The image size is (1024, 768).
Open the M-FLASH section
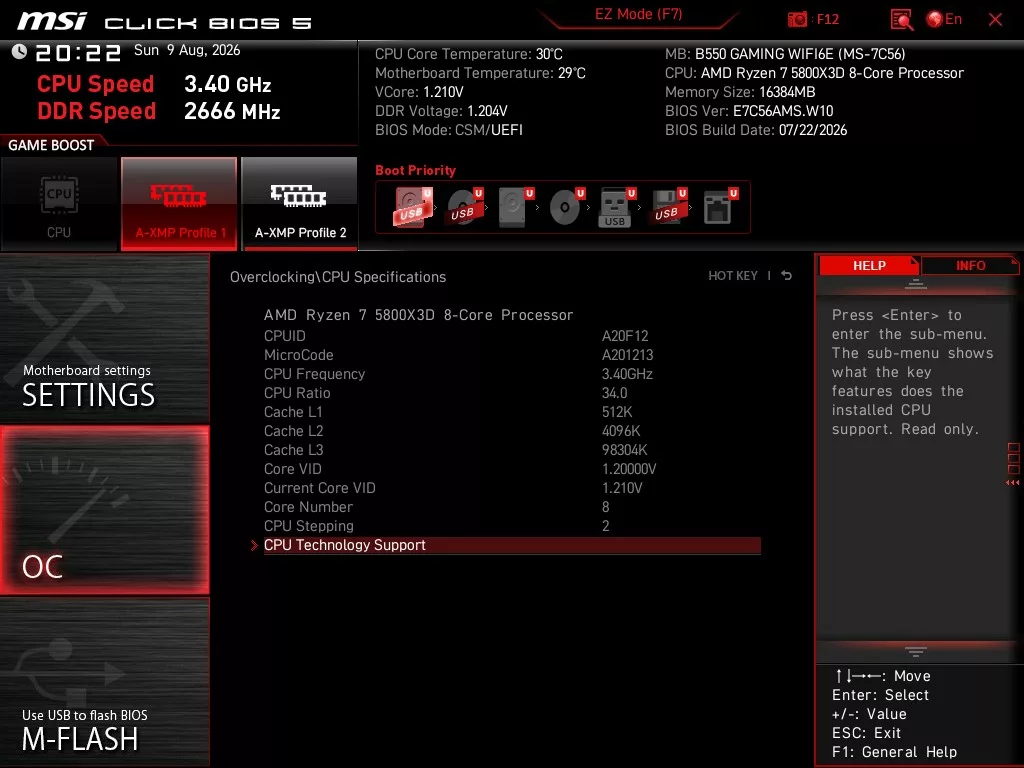(104, 682)
